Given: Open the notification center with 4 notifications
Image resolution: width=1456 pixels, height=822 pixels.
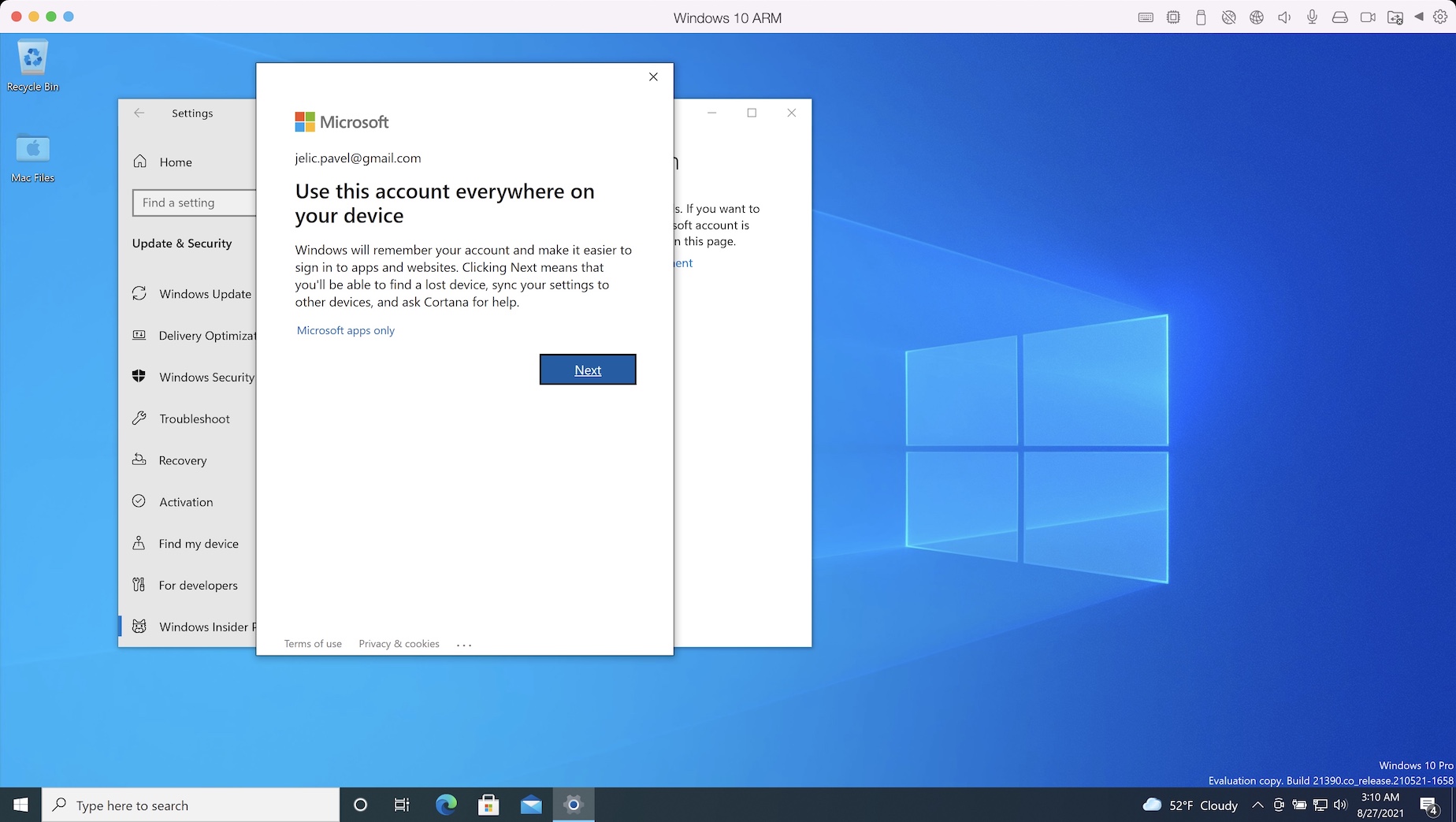Looking at the screenshot, I should point(1429,805).
